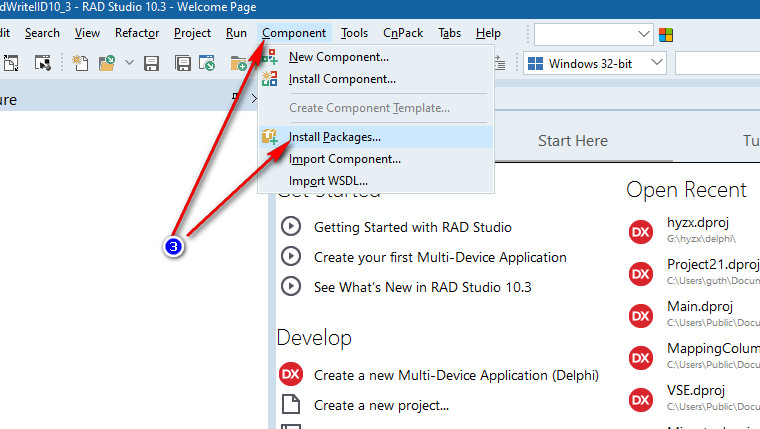Open recent project hyzx.dproj

coord(698,222)
